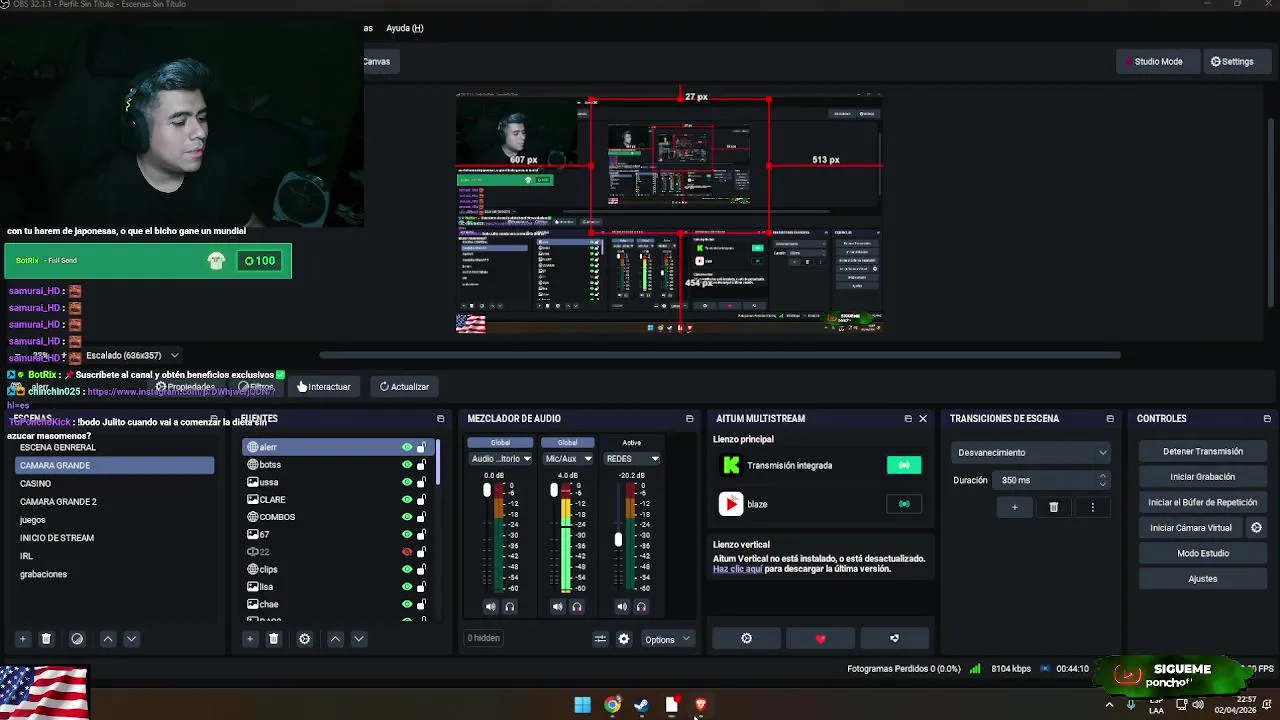1280x720 pixels.
Task: Click REDES volume fader handle
Action: [x=618, y=540]
